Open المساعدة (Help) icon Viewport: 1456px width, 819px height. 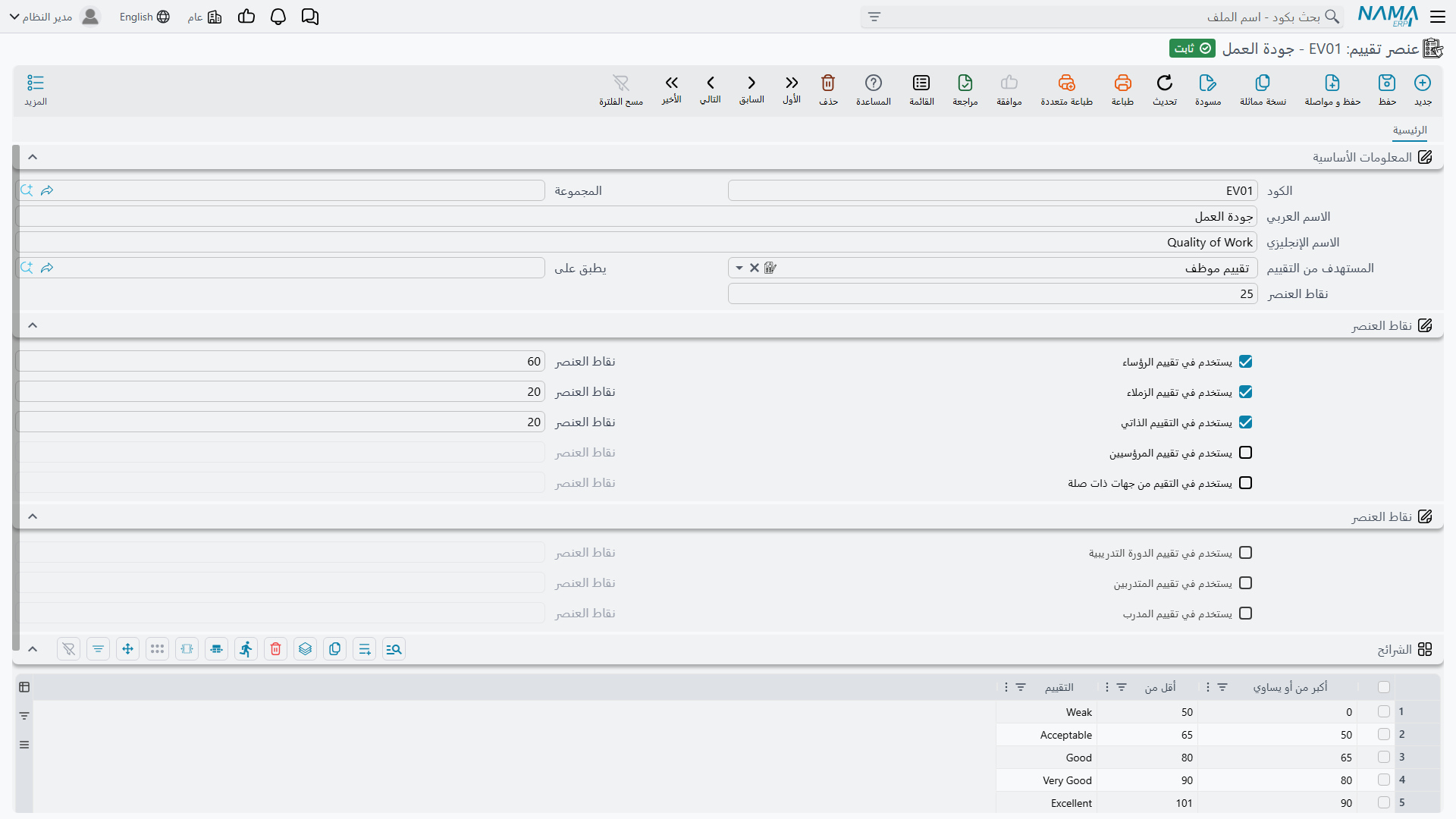[x=874, y=83]
